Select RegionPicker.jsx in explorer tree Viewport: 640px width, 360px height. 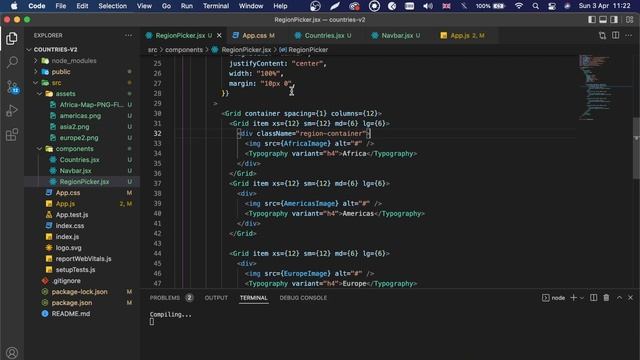[x=84, y=182]
